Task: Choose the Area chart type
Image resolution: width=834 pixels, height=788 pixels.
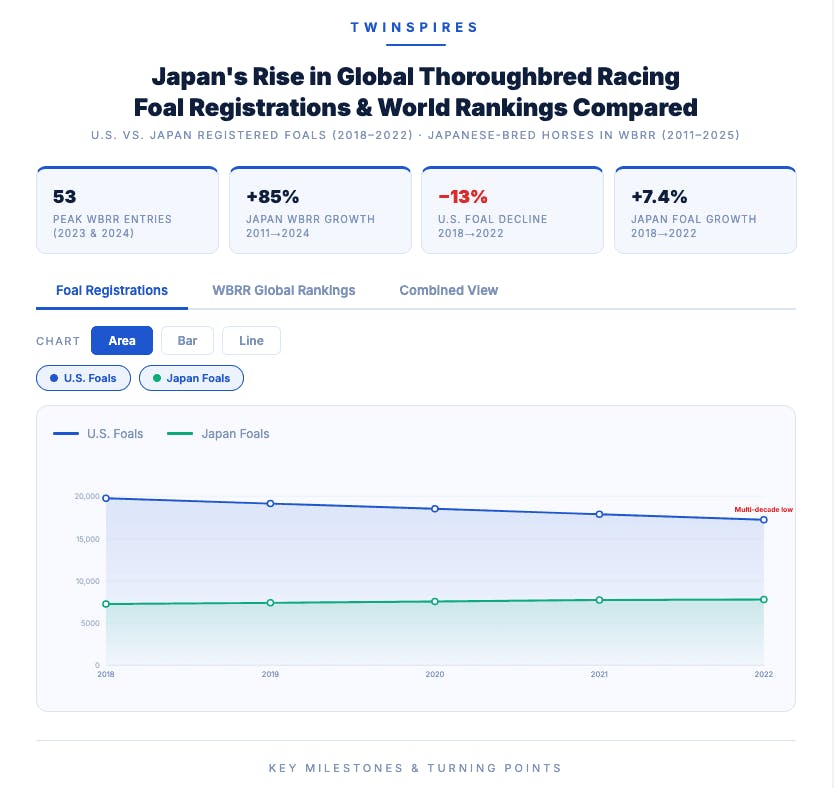Action: coord(122,341)
